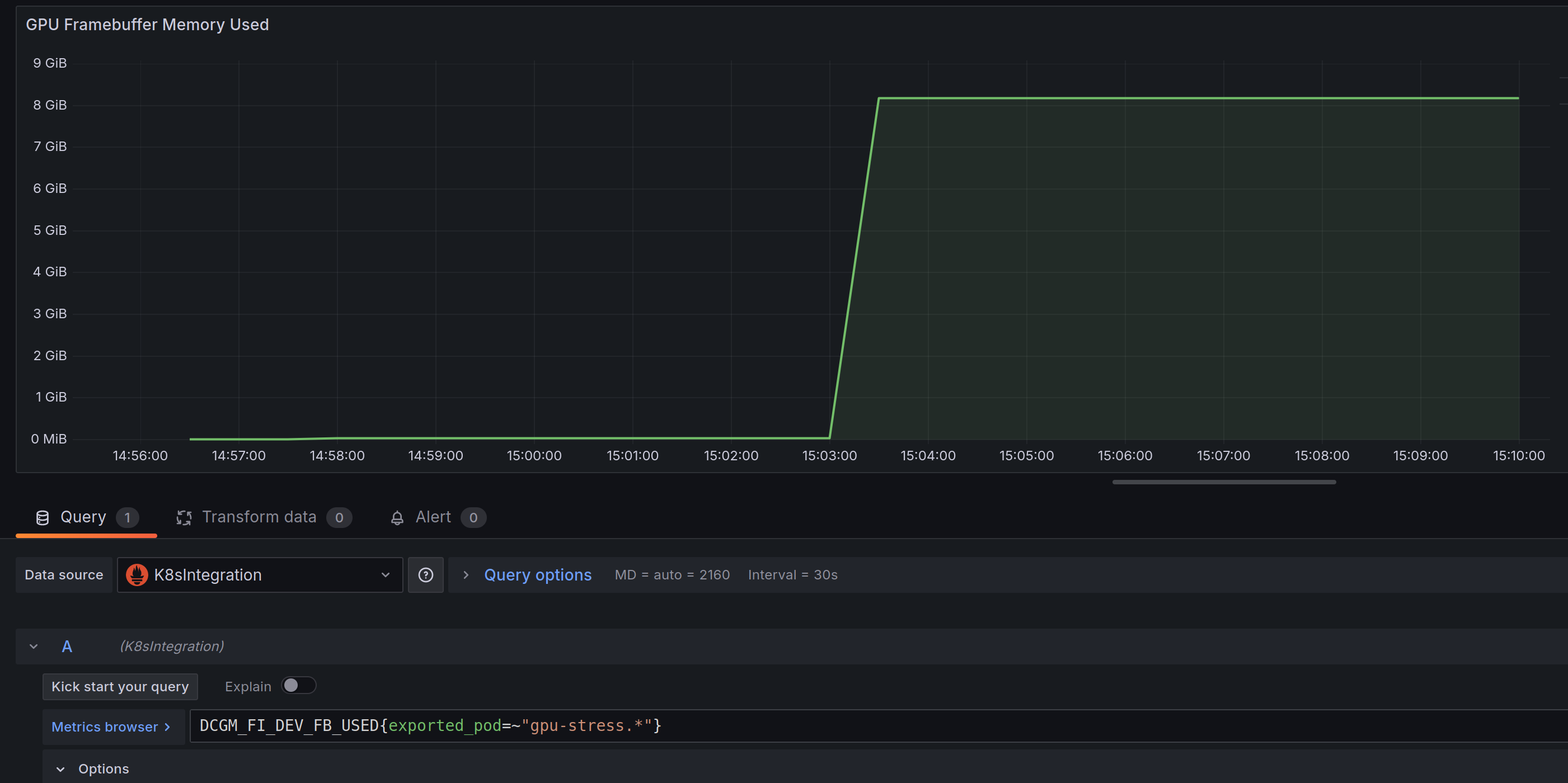
Task: Click the Alert bell icon
Action: pyautogui.click(x=397, y=518)
